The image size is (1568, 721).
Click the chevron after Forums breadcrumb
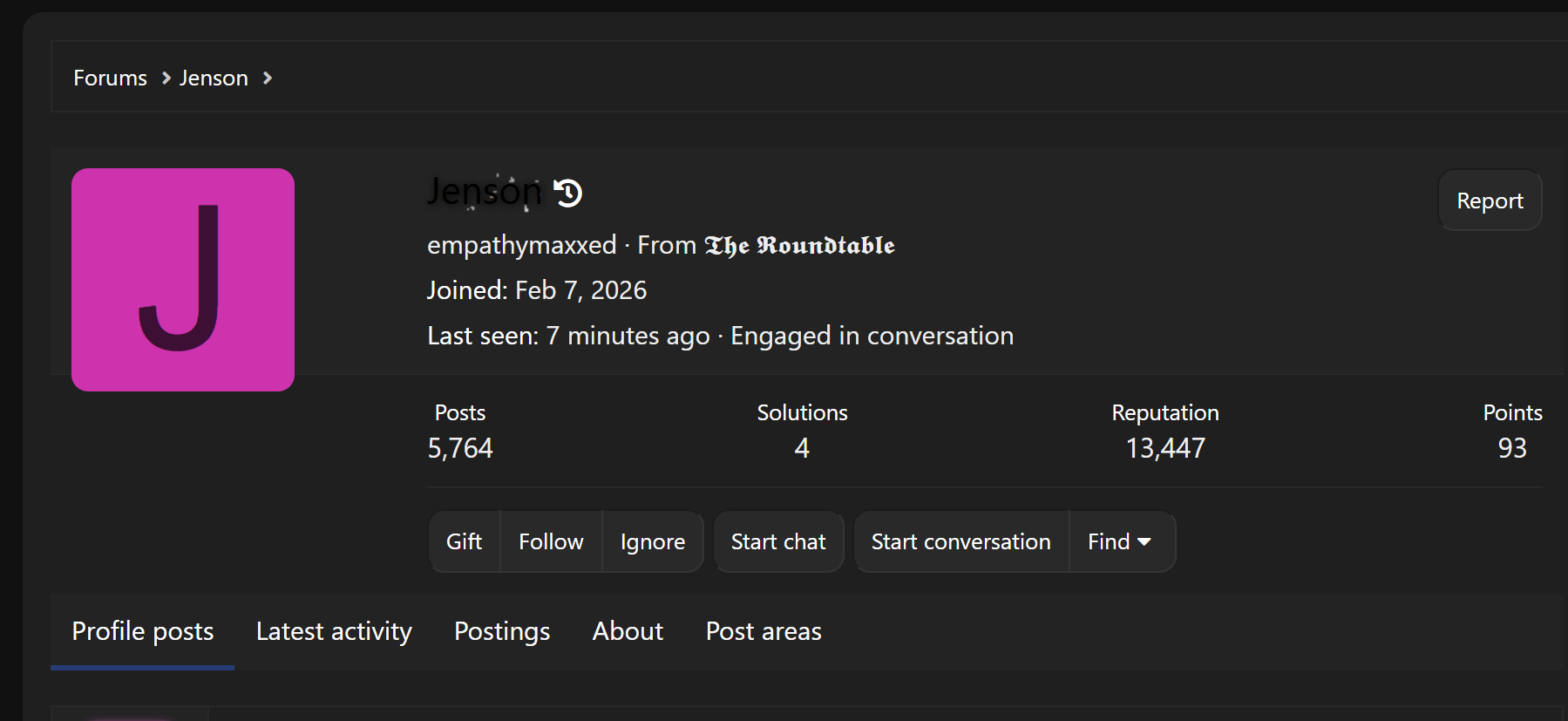[x=166, y=78]
